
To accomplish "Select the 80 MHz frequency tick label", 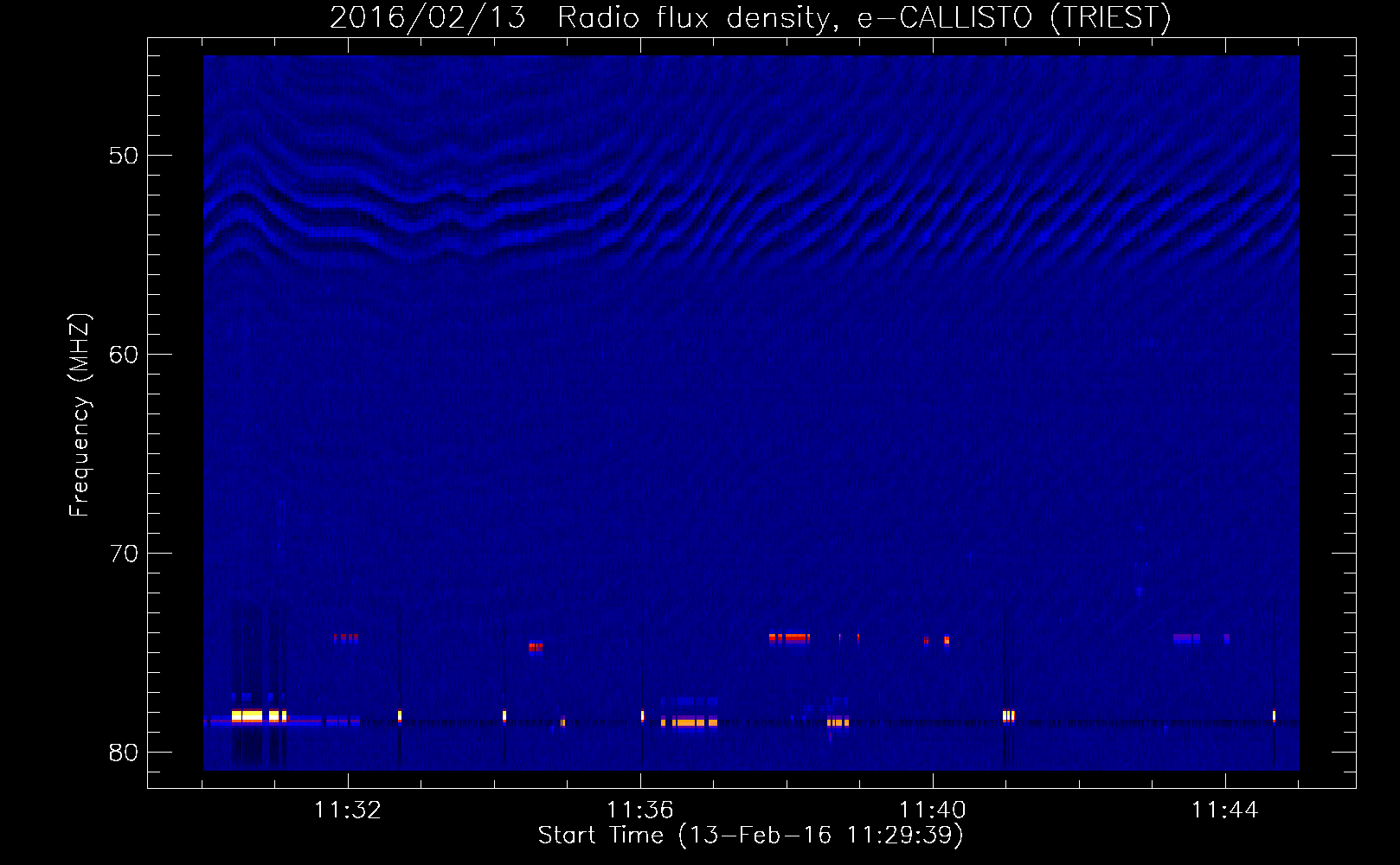I will tap(124, 753).
